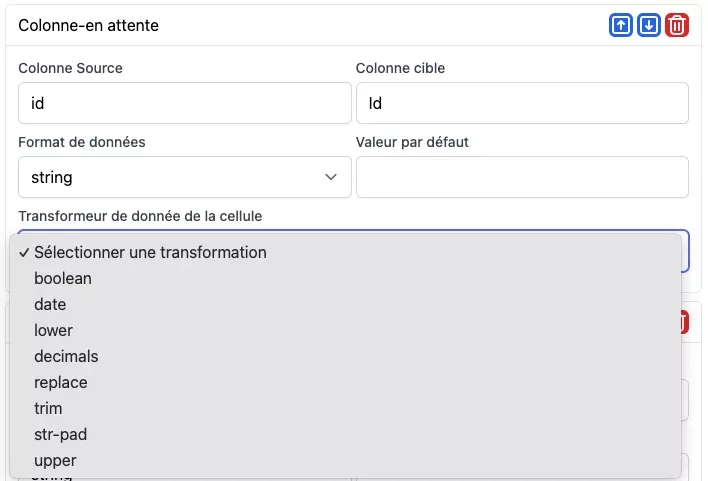Select the boolean transformation
The width and height of the screenshot is (708, 481).
click(63, 278)
